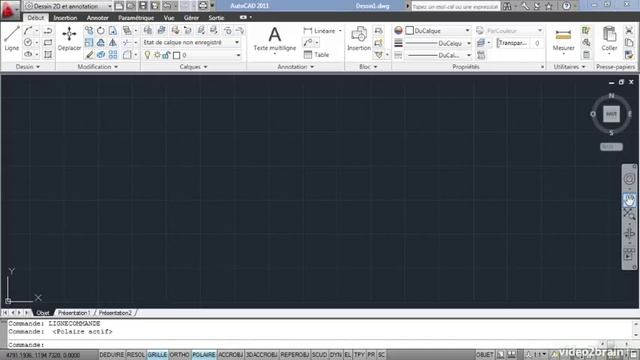Toggle POLAIRE tracking in status bar
The width and height of the screenshot is (640, 360).
(204, 355)
